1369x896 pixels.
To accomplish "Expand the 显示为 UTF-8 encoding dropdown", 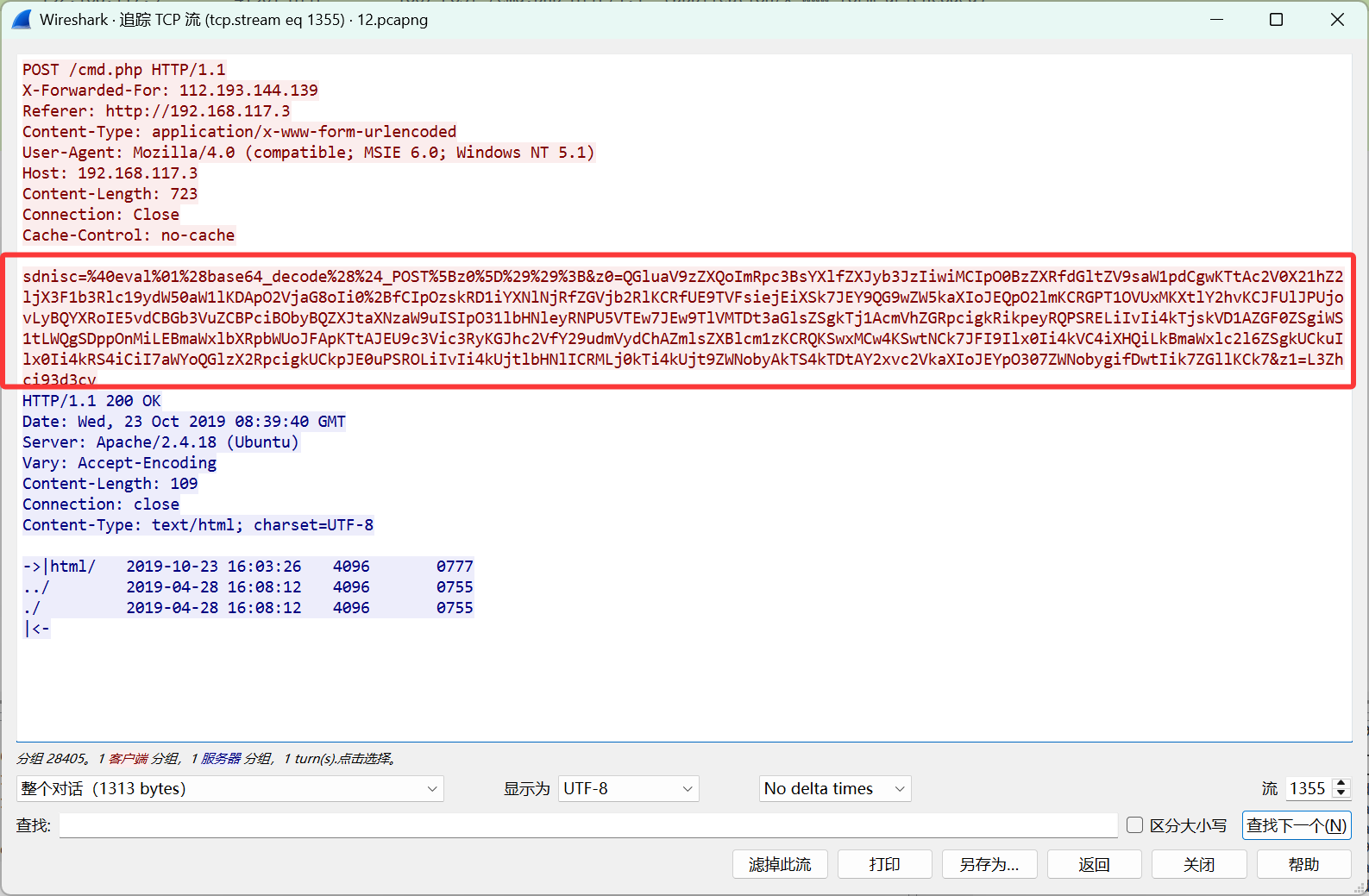I will pyautogui.click(x=628, y=789).
